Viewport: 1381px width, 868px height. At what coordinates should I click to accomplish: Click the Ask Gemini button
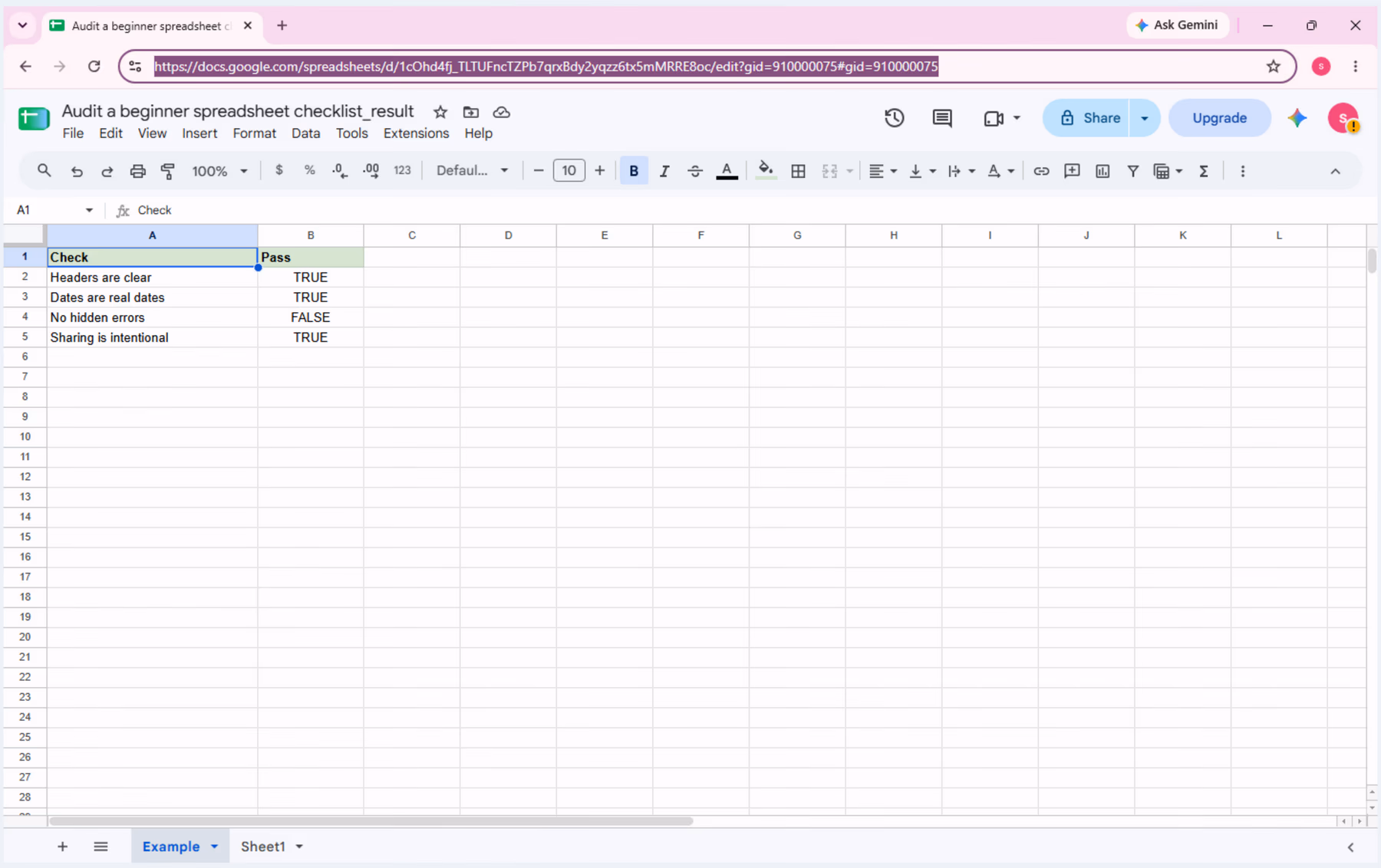(1177, 25)
